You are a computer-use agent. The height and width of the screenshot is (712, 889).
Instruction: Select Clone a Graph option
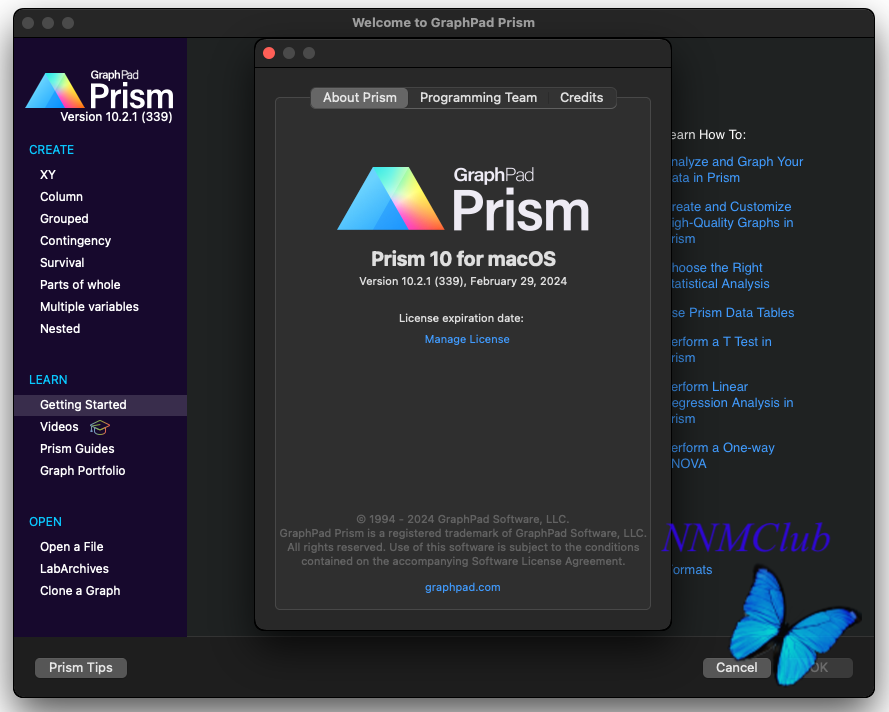pos(80,591)
